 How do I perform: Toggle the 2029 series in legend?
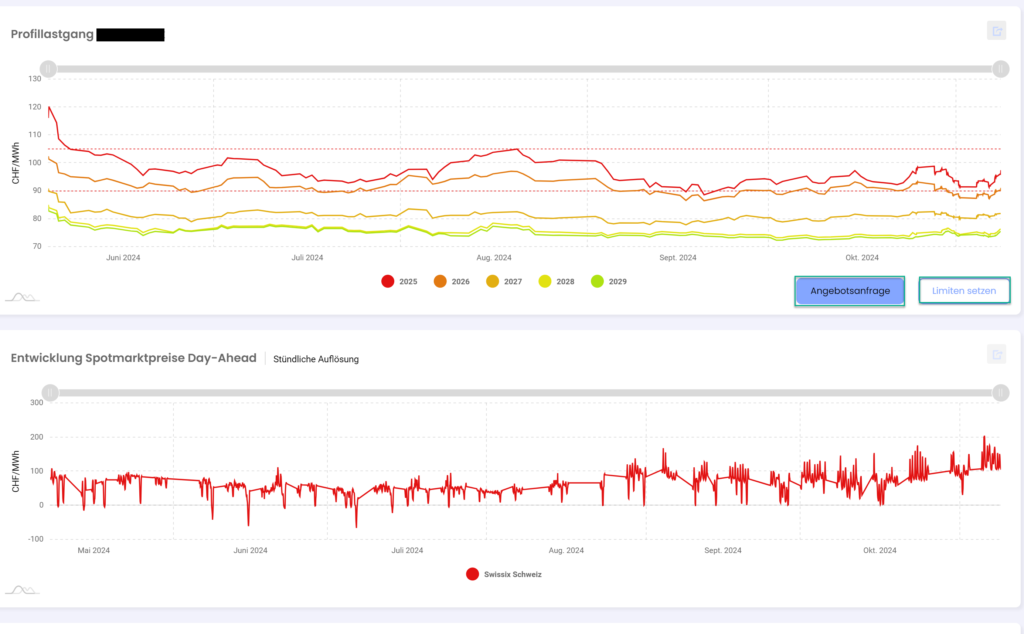[x=608, y=281]
